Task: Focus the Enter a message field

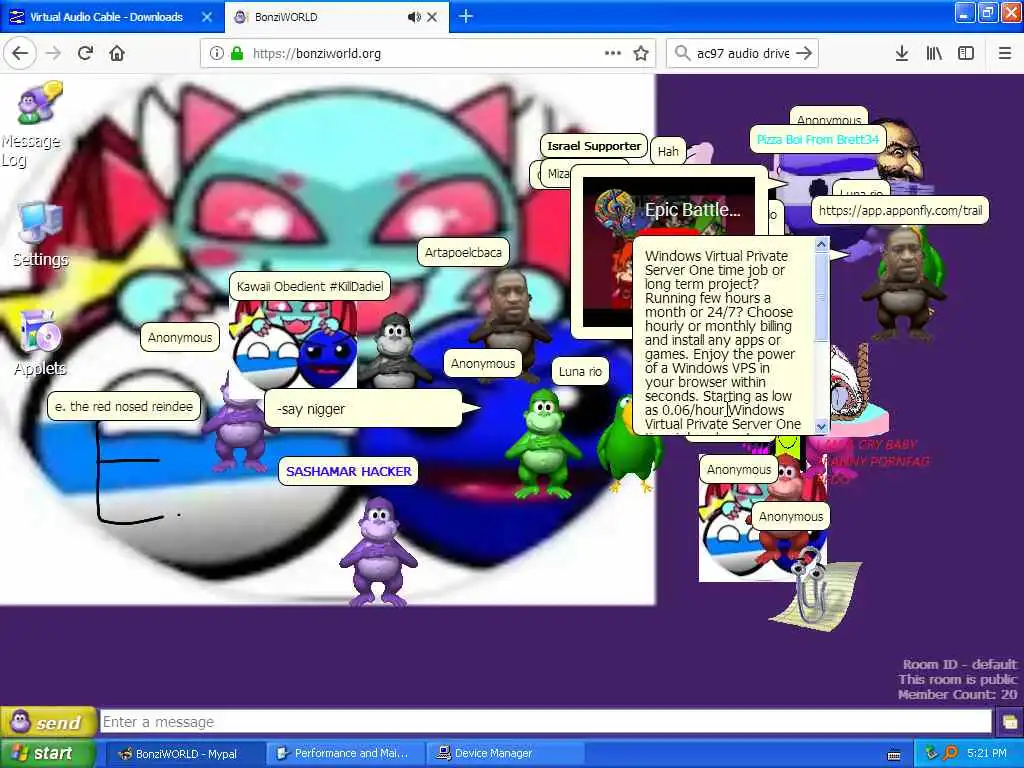Action: [546, 722]
